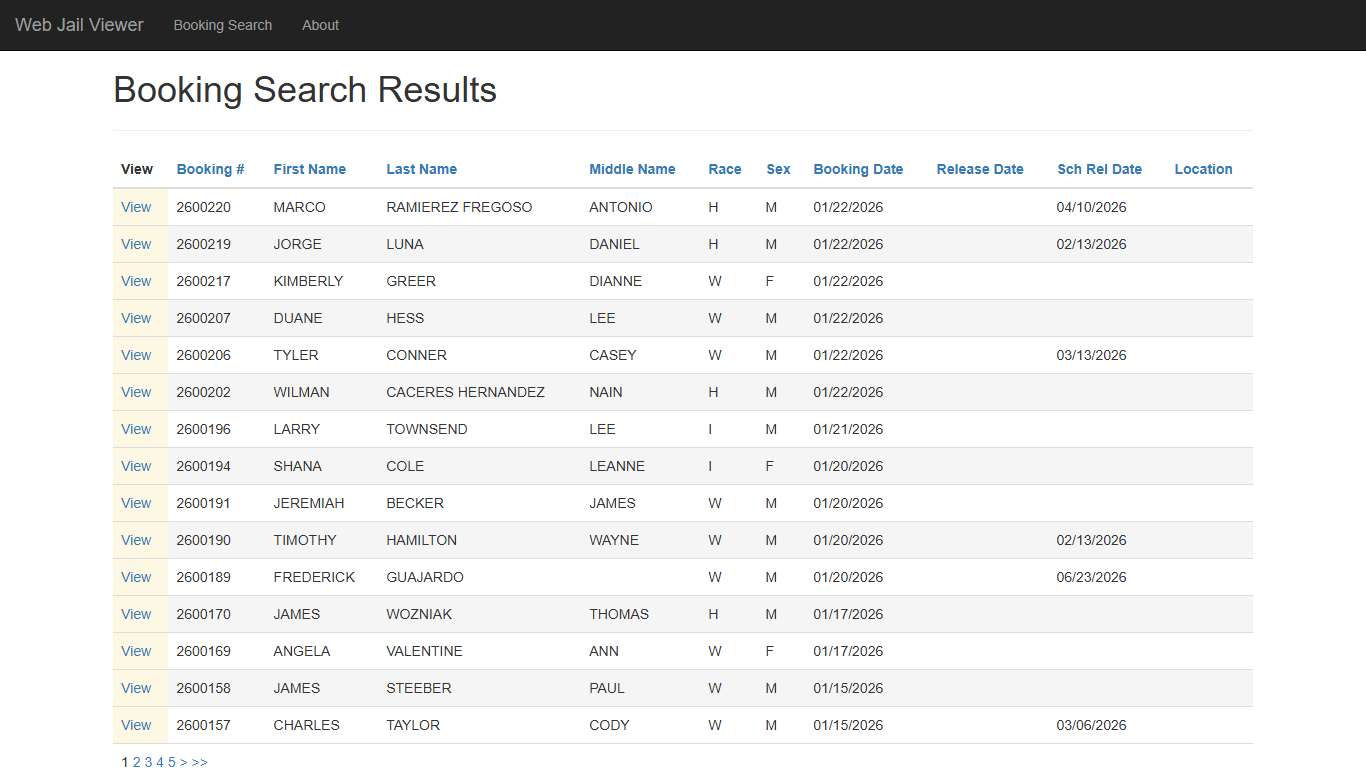Viewport: 1366px width, 768px height.
Task: Jump to the last results page
Action: [199, 761]
